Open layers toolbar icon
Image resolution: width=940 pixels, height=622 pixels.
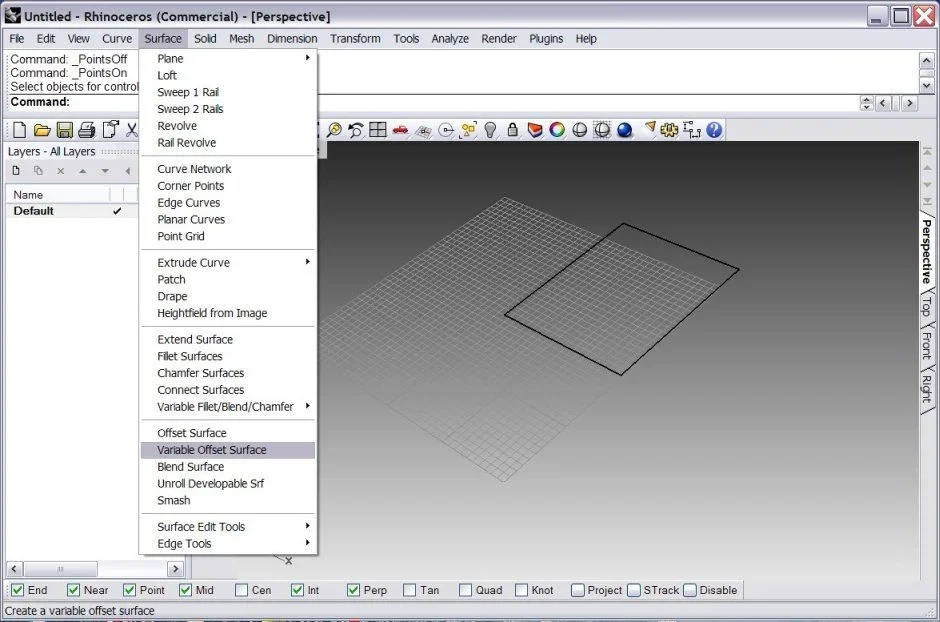[535, 129]
